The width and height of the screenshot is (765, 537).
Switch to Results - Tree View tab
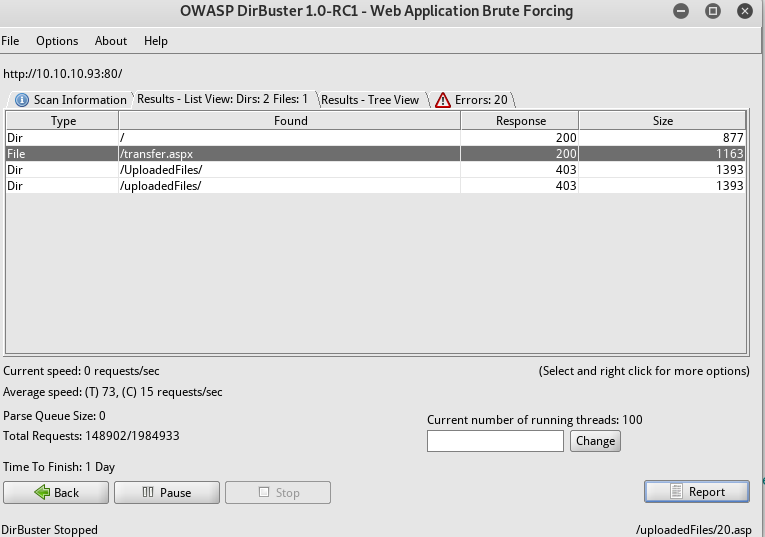[x=370, y=100]
